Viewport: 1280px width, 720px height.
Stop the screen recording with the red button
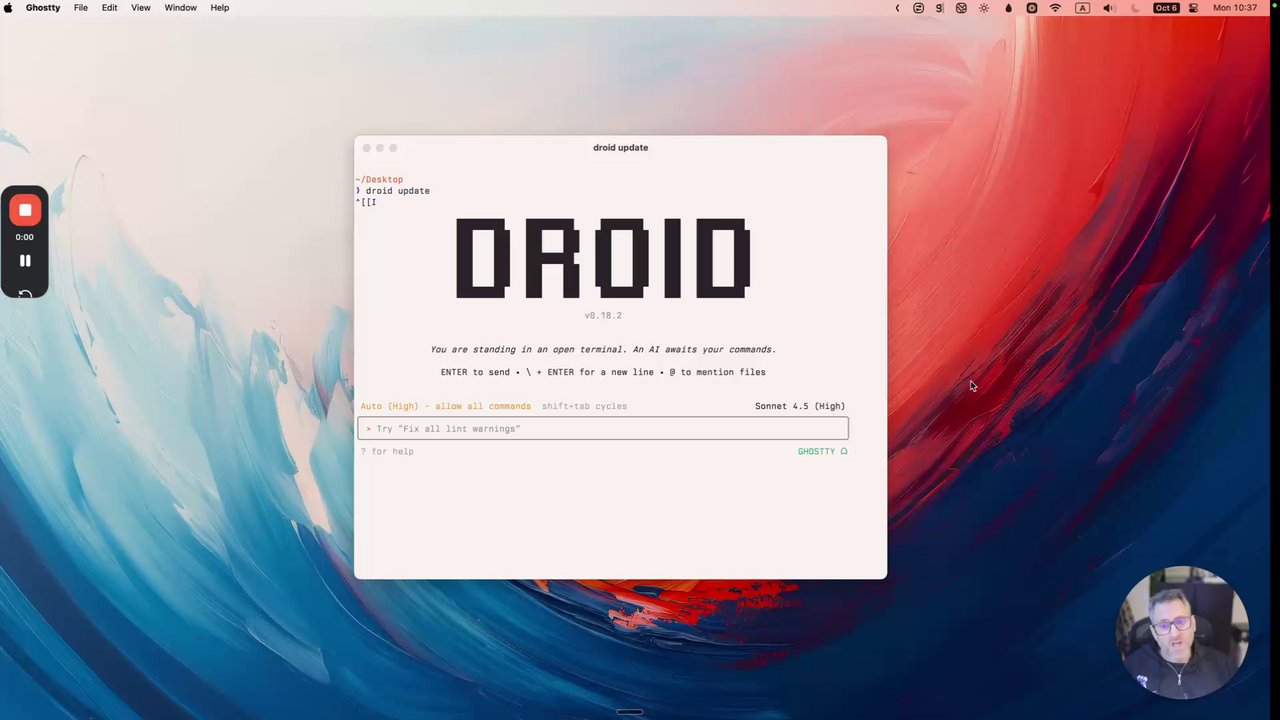click(x=25, y=210)
